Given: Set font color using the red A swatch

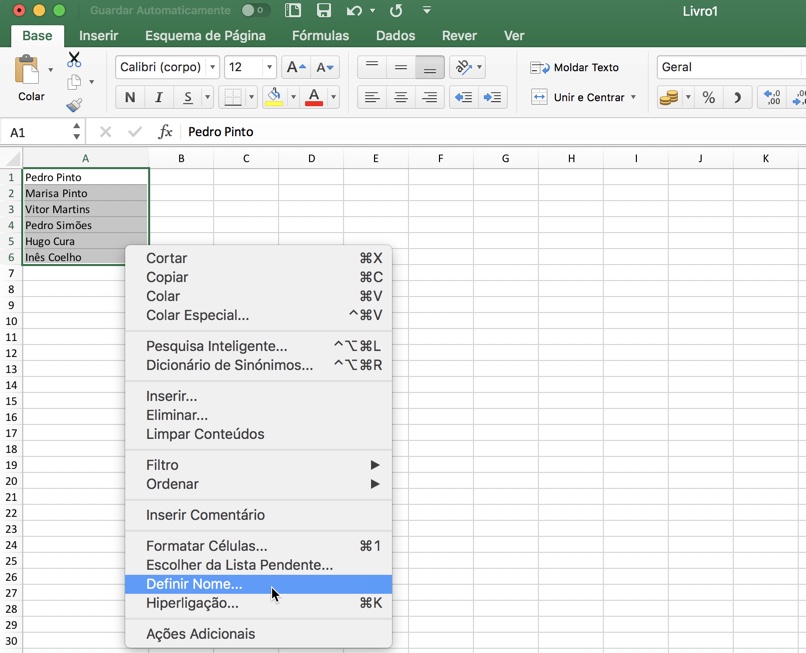Looking at the screenshot, I should click(x=316, y=97).
